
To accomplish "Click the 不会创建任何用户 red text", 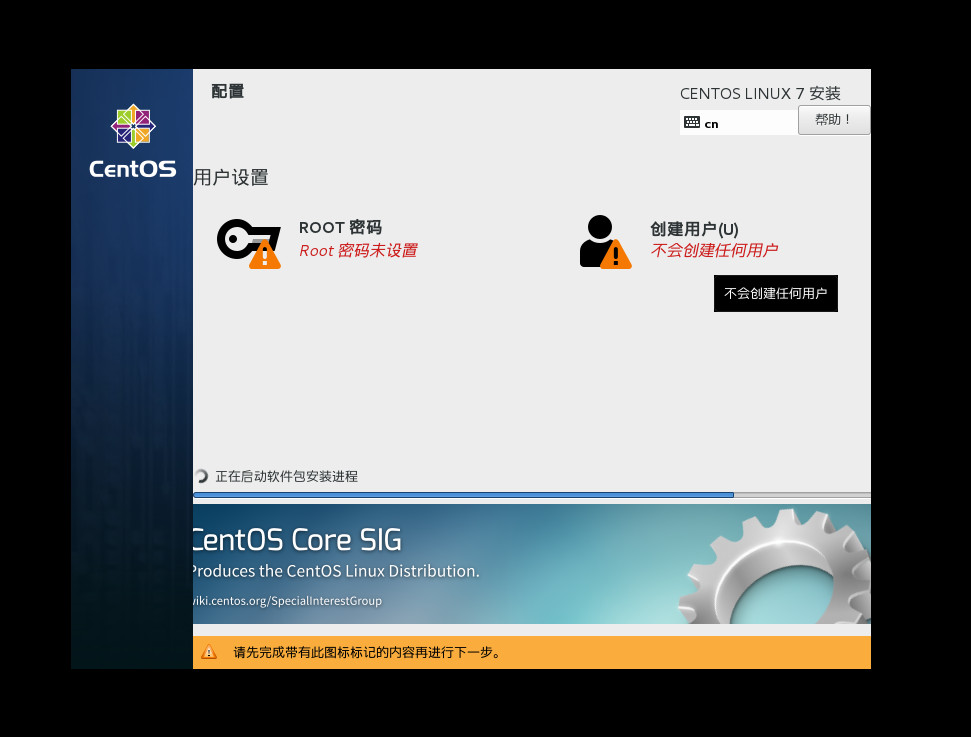I will [713, 250].
